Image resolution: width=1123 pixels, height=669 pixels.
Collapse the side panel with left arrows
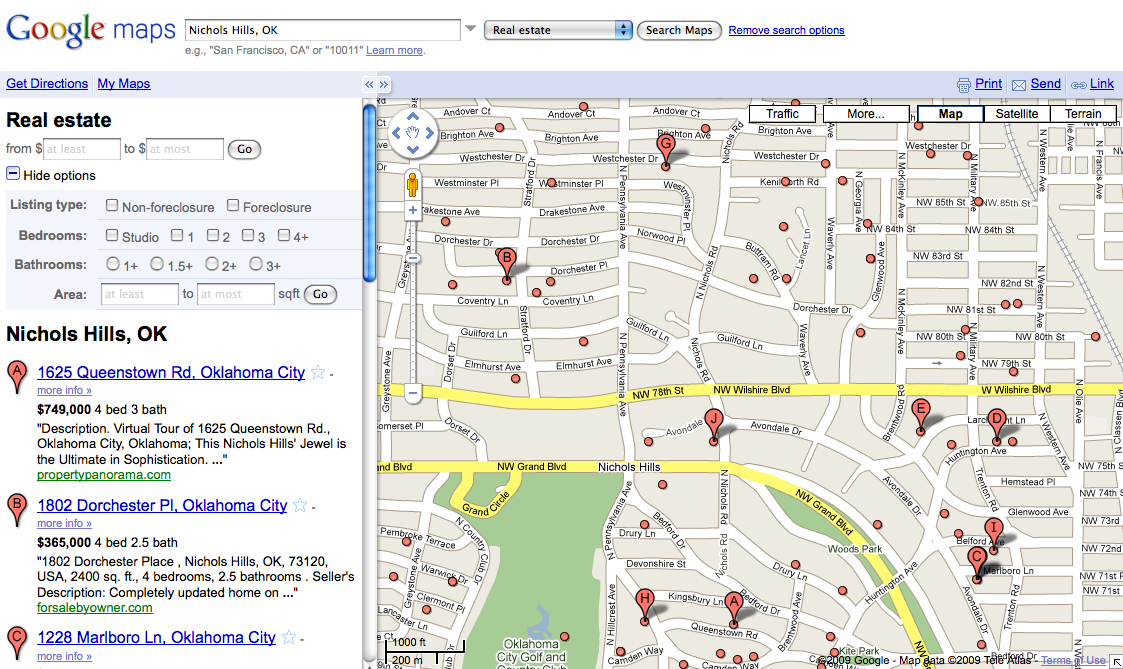(x=368, y=85)
